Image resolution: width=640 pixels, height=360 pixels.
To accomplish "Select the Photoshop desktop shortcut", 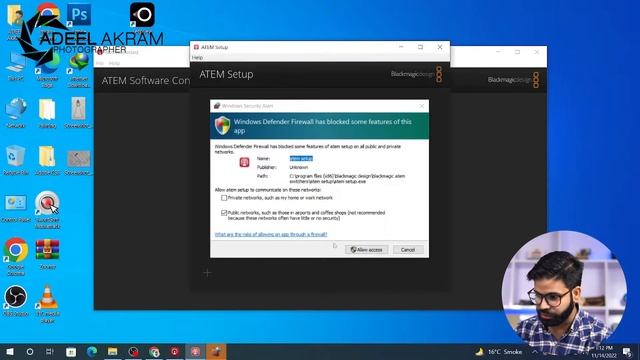I will 79,15.
